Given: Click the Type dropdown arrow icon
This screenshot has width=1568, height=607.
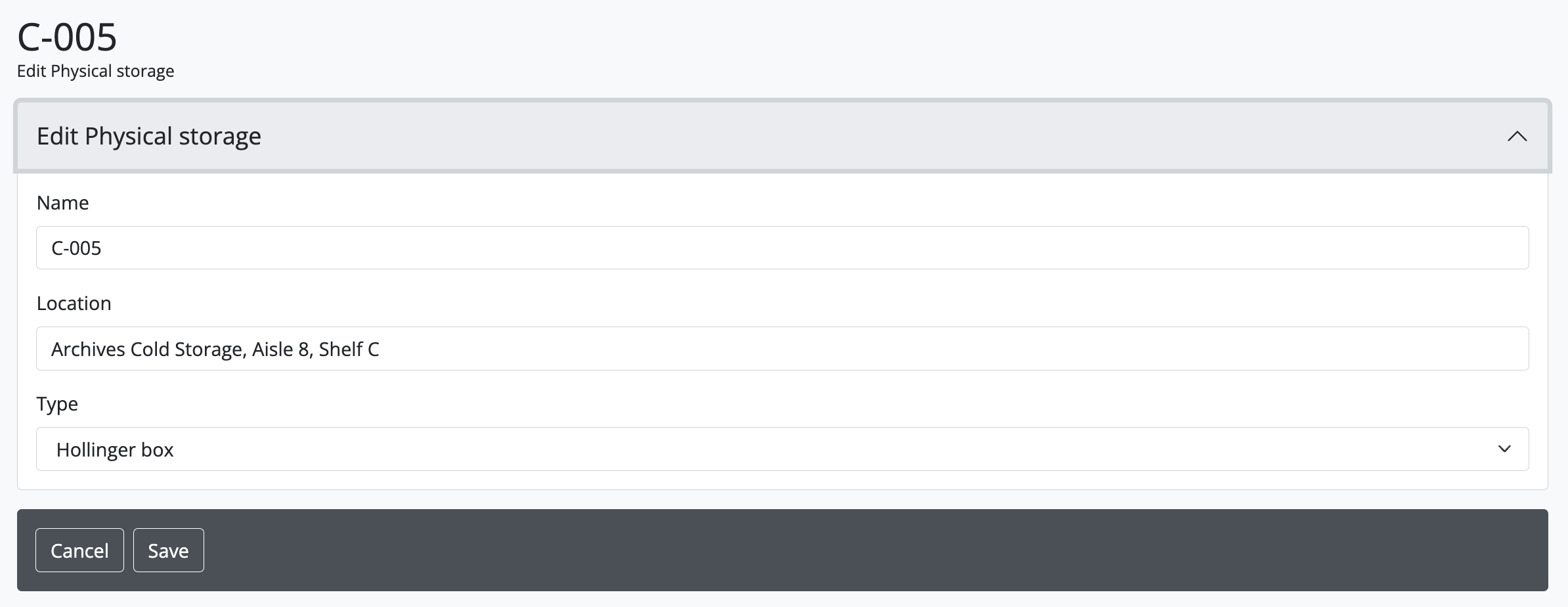Looking at the screenshot, I should click(1504, 449).
